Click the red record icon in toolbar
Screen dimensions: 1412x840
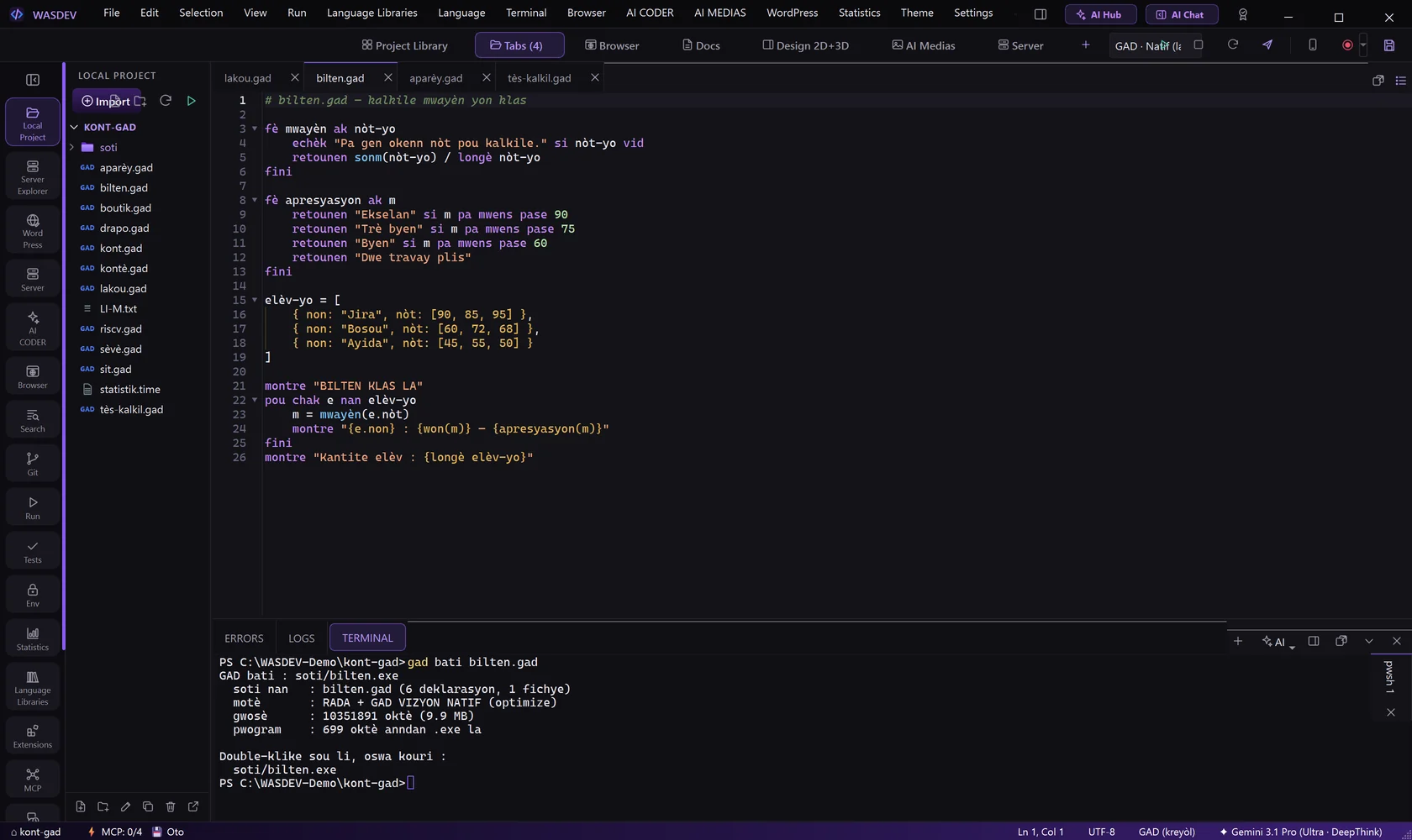tap(1347, 45)
